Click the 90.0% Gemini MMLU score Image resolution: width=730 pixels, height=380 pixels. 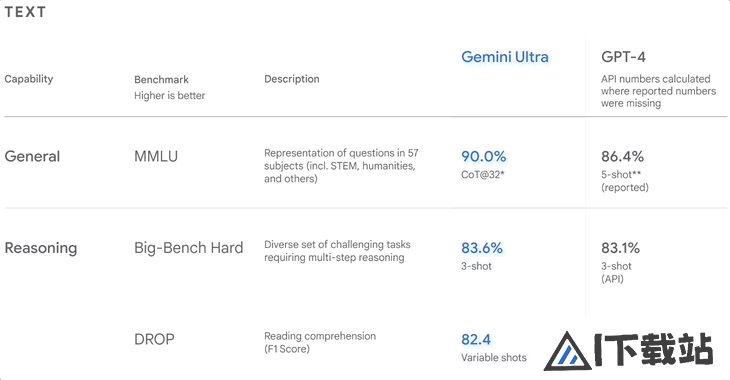pyautogui.click(x=484, y=156)
